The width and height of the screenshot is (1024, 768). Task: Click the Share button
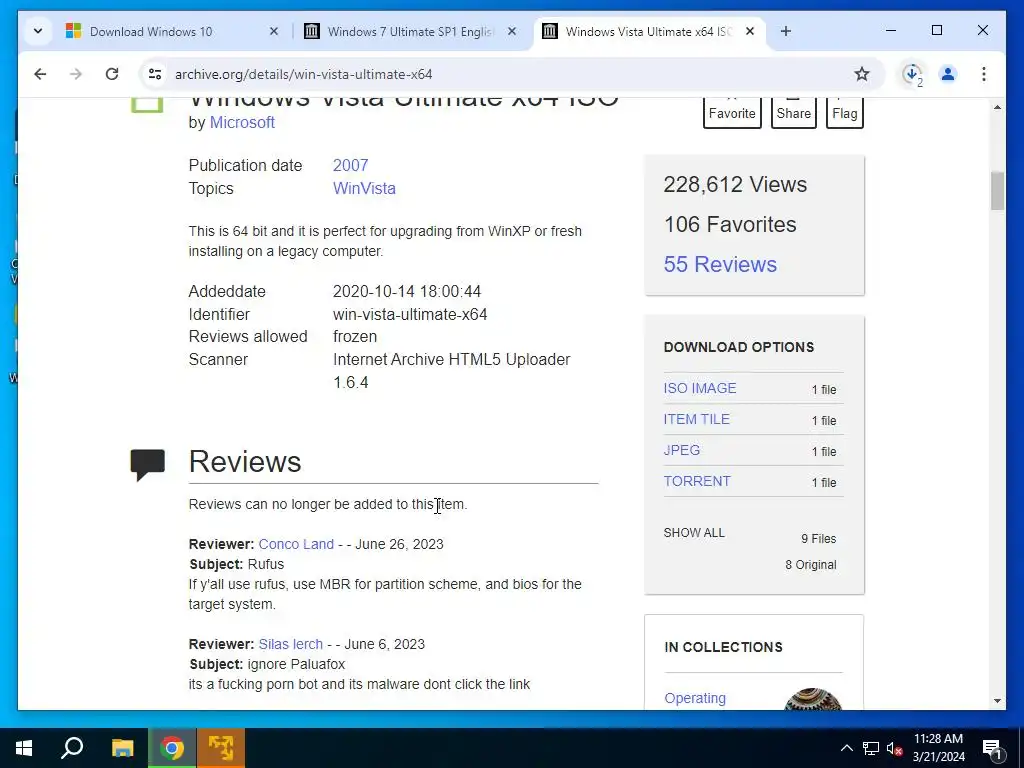tap(793, 112)
